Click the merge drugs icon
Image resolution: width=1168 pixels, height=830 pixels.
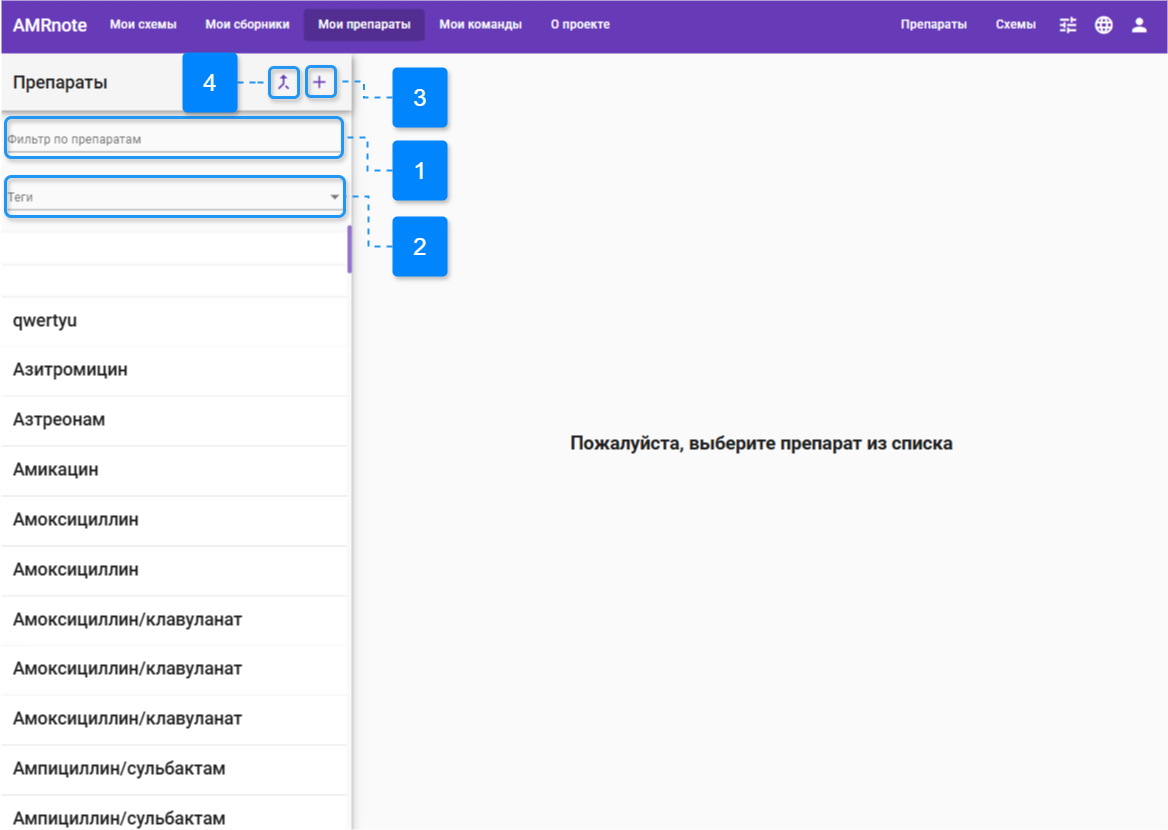284,83
